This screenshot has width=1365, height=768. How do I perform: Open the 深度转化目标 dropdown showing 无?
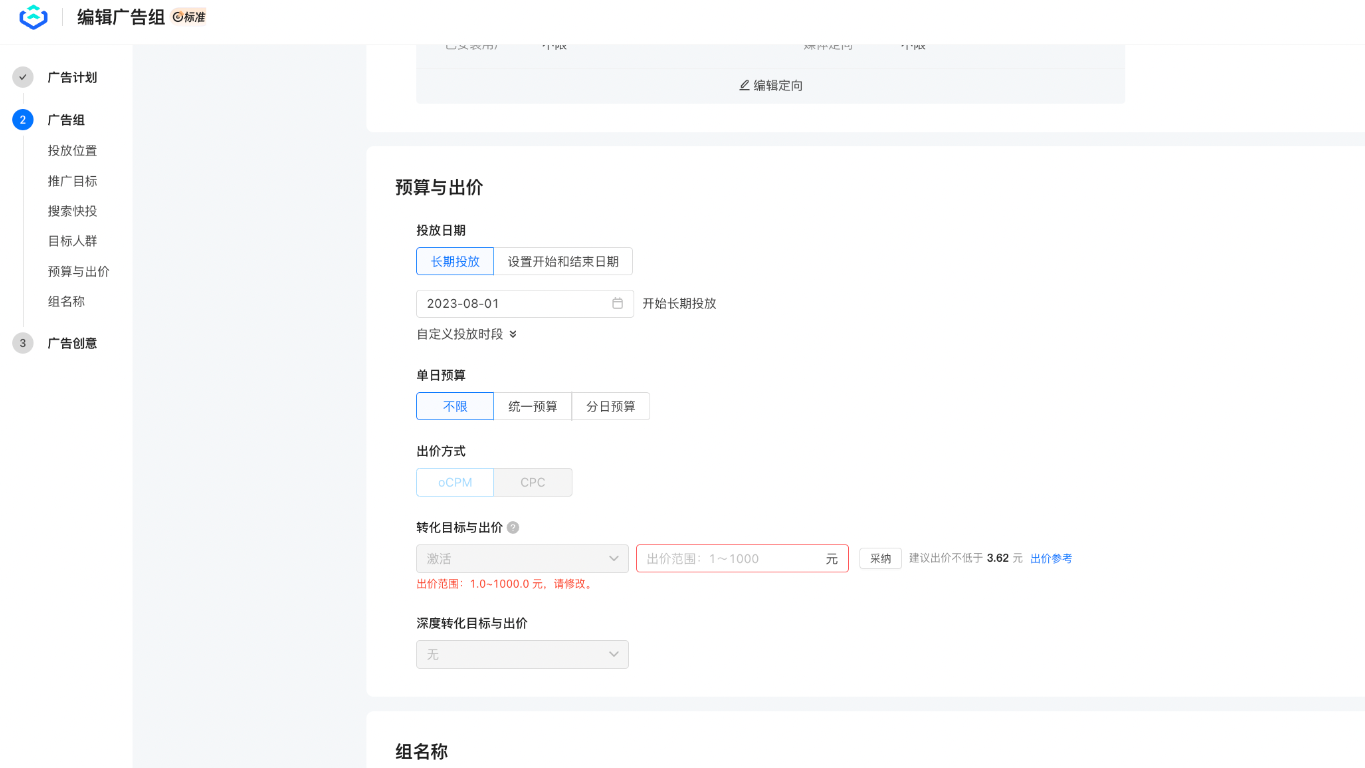click(x=521, y=654)
